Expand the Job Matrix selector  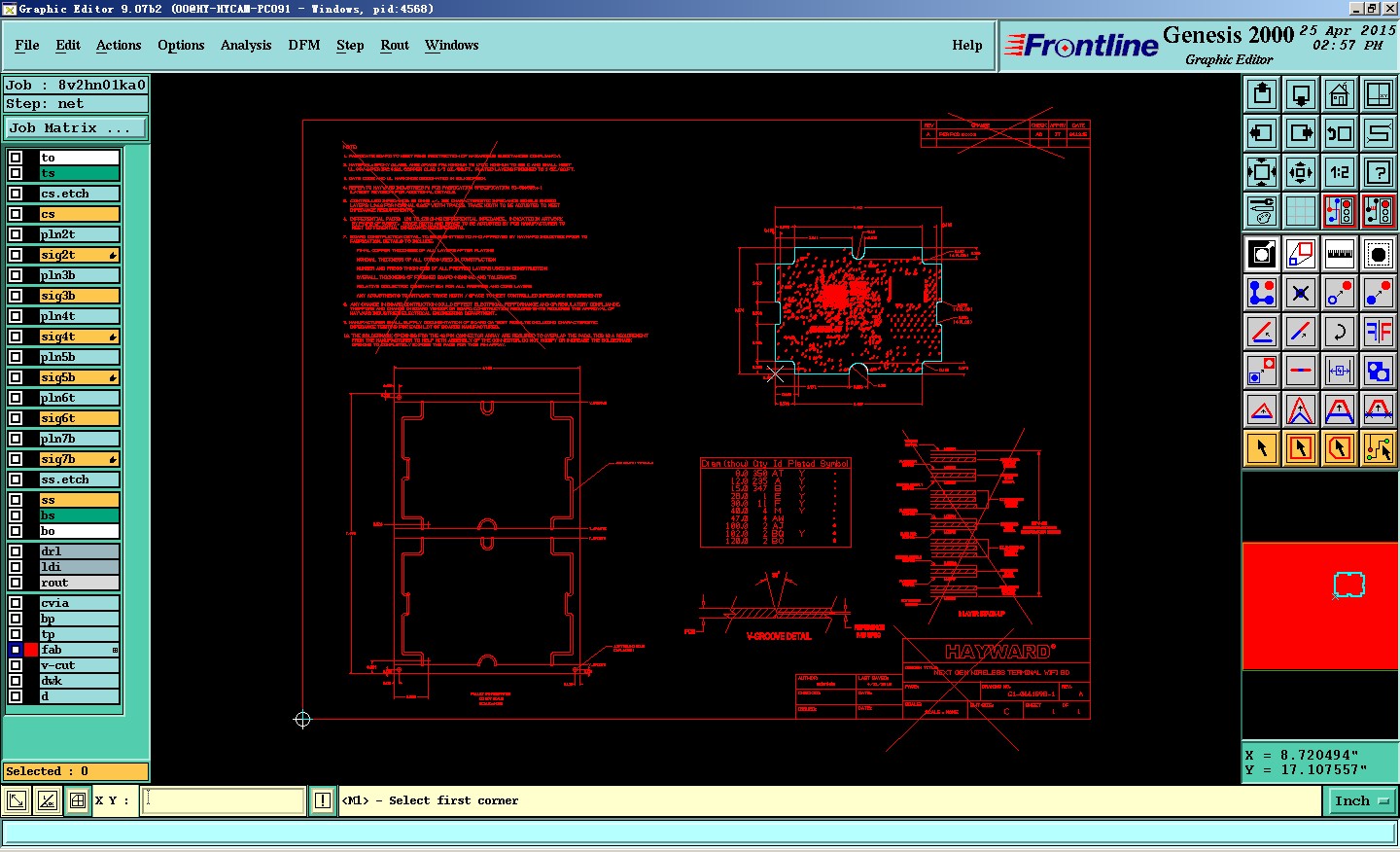(x=76, y=128)
